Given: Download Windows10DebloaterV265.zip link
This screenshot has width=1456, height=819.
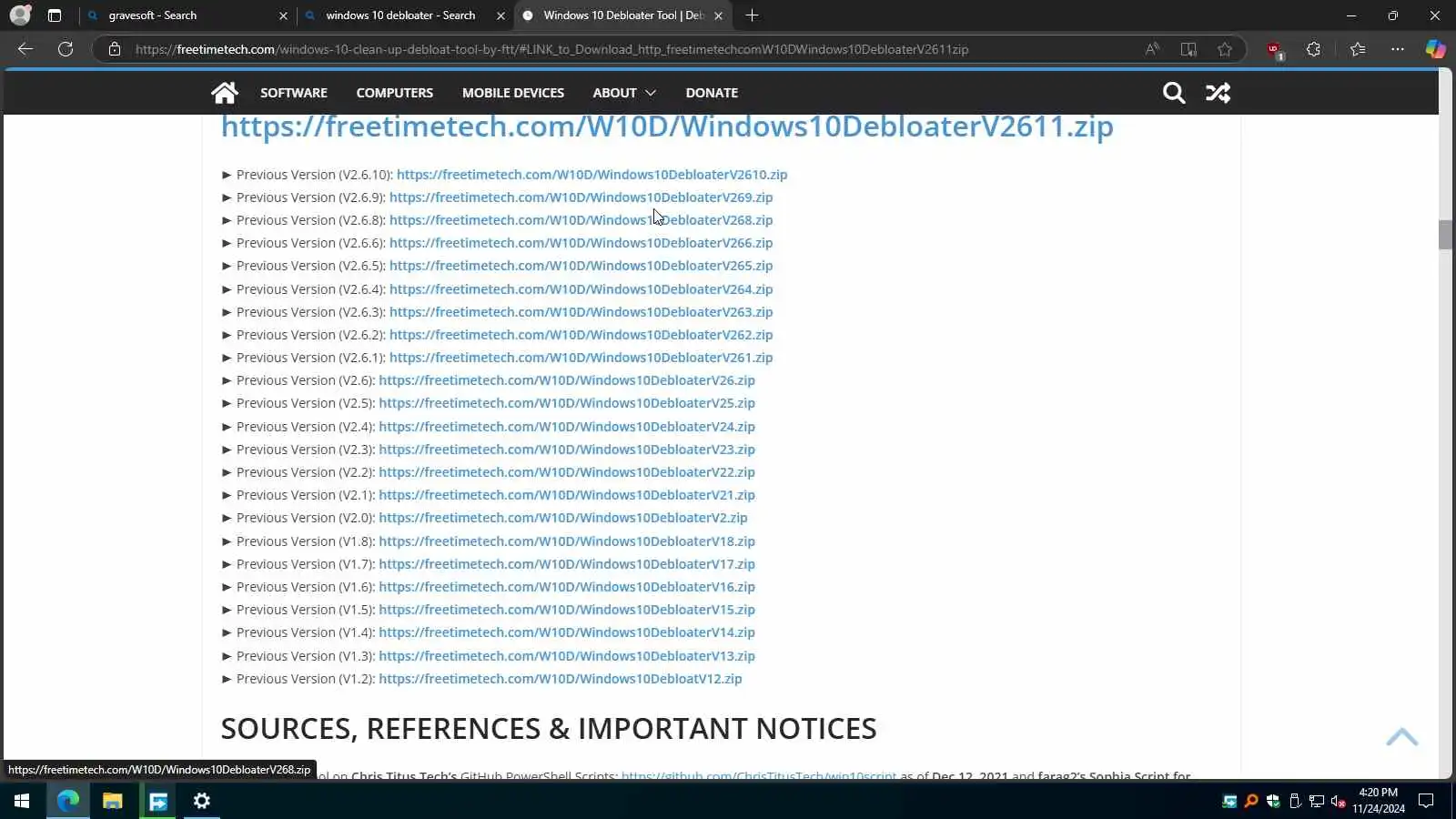Looking at the screenshot, I should pyautogui.click(x=581, y=266).
